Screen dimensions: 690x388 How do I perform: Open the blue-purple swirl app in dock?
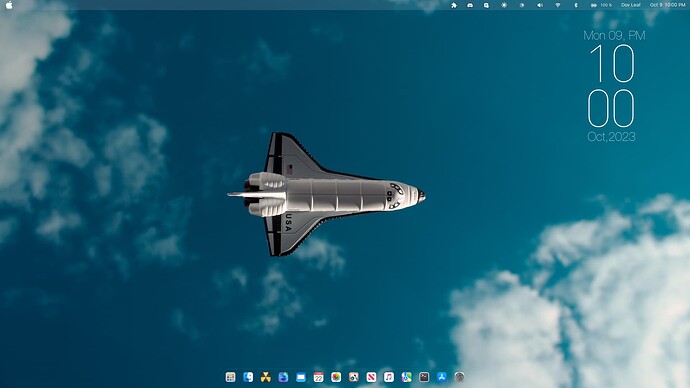tap(283, 377)
